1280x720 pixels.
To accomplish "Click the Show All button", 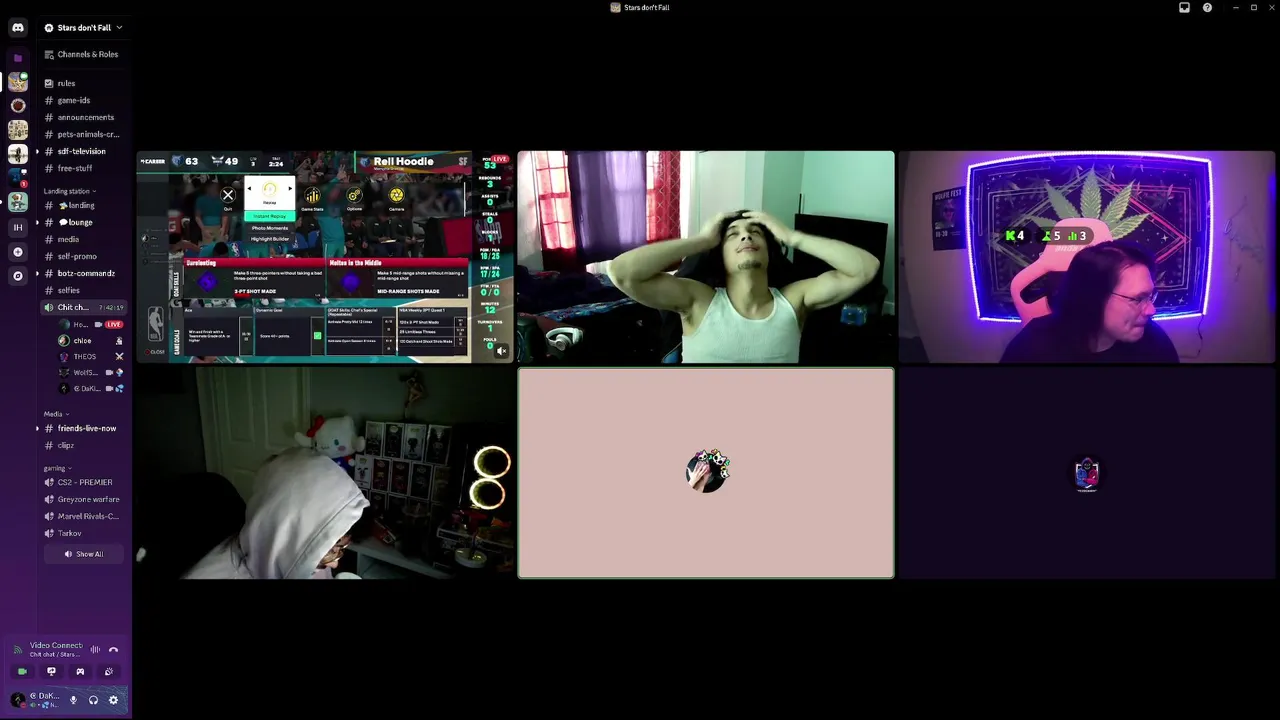I will pyautogui.click(x=83, y=554).
